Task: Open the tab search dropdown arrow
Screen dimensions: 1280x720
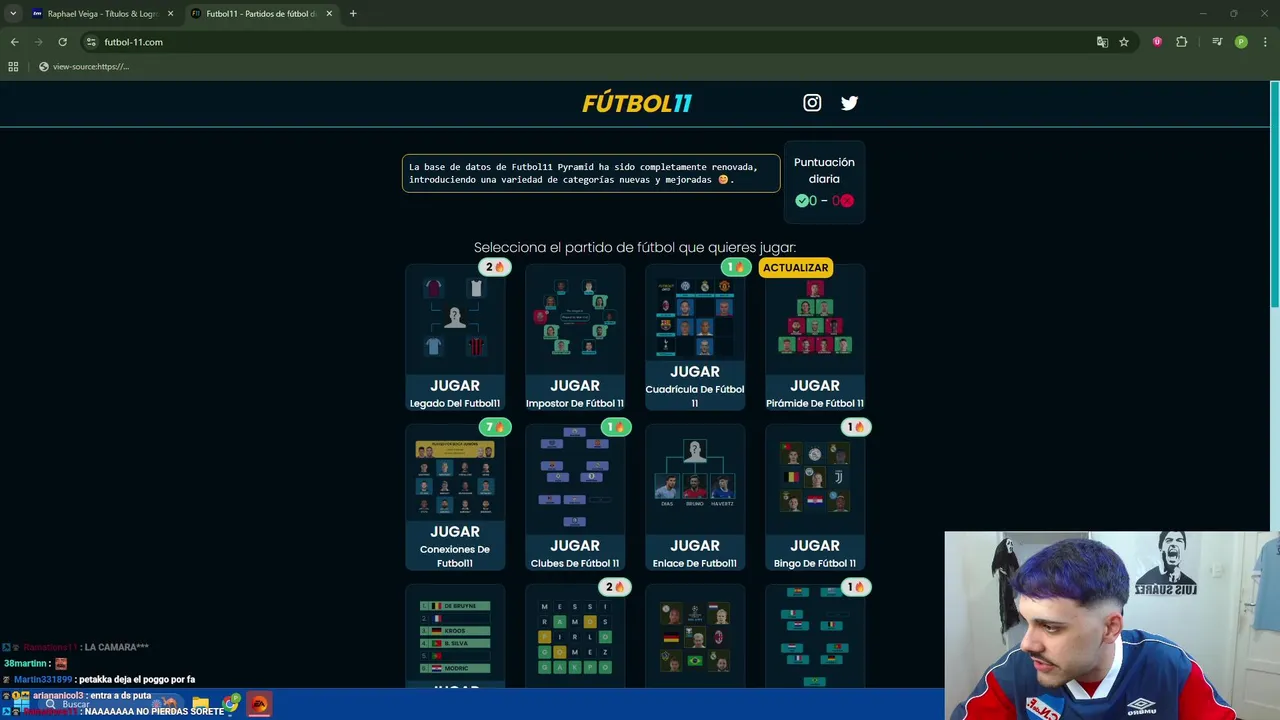Action: 13,14
